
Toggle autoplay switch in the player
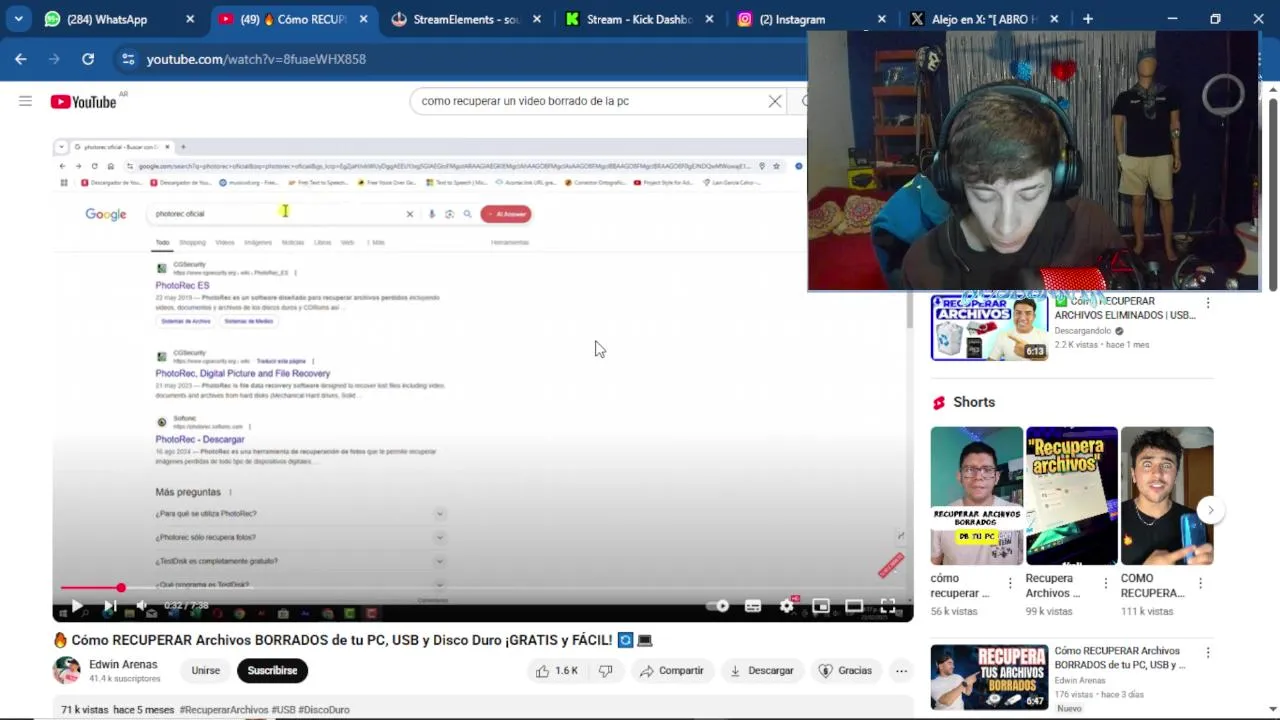(717, 606)
